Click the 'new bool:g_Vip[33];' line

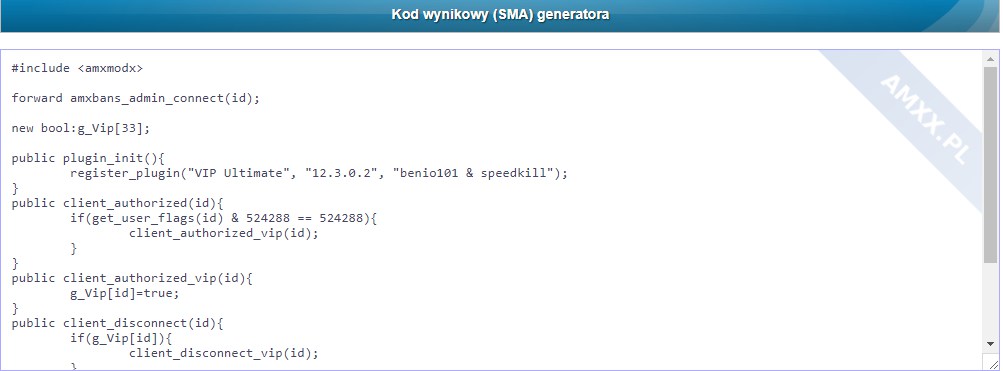tap(81, 129)
